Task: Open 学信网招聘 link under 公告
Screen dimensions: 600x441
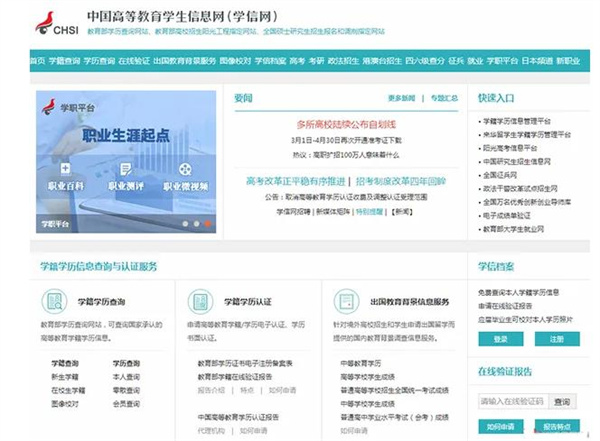Action: point(293,212)
